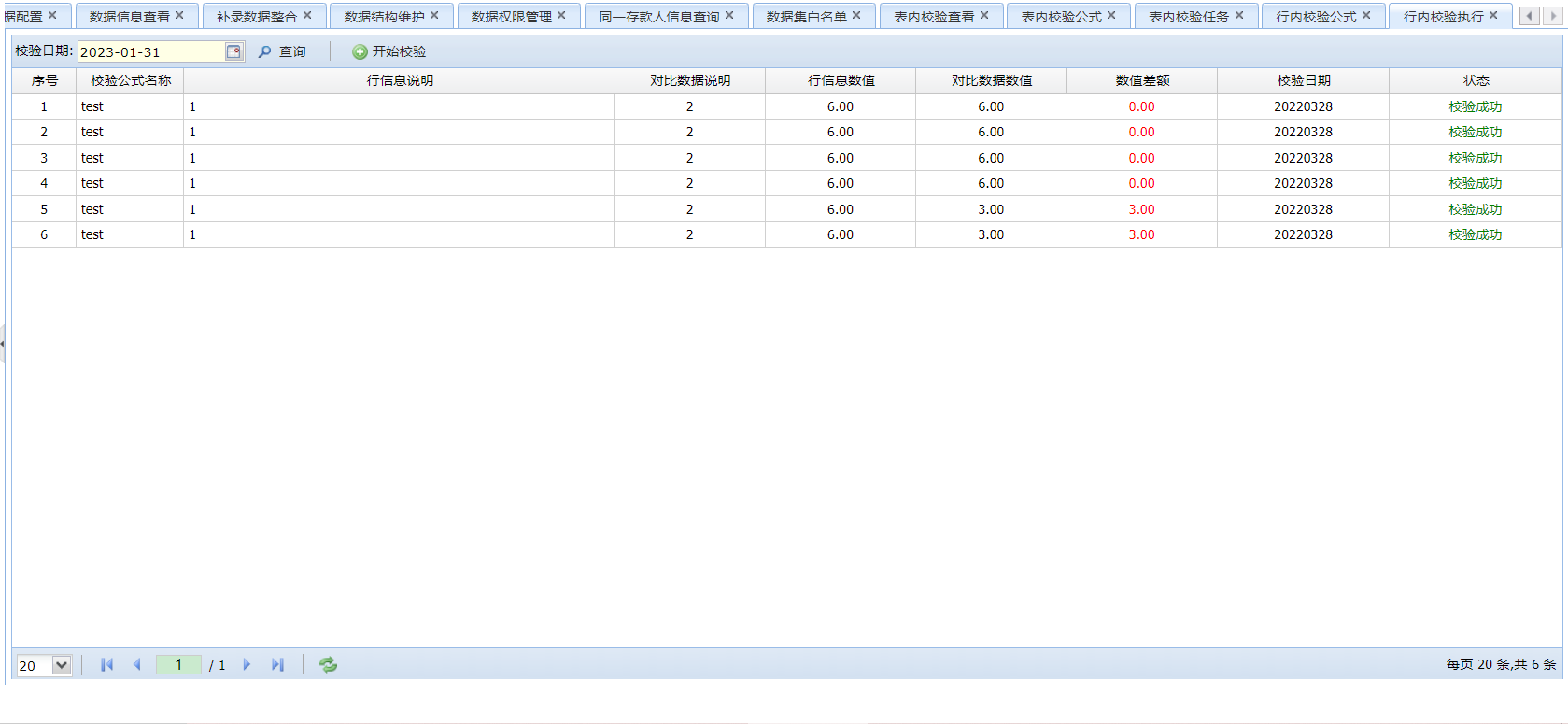
Task: Open the calendar date picker icon
Action: click(x=233, y=52)
